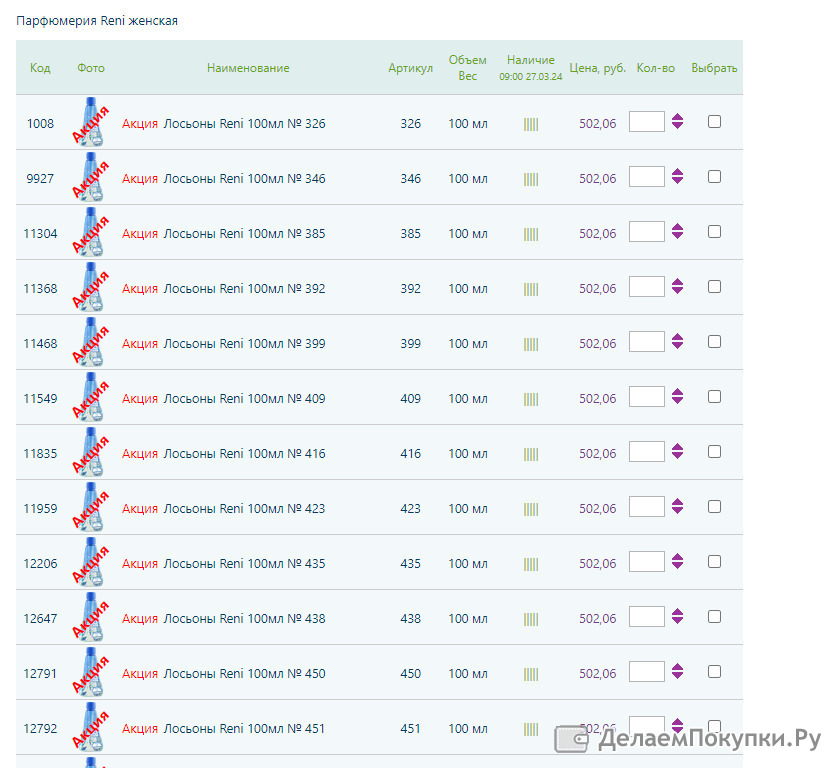The image size is (835, 768).
Task: Click the quantity box for lotion № 385
Action: pos(646,232)
